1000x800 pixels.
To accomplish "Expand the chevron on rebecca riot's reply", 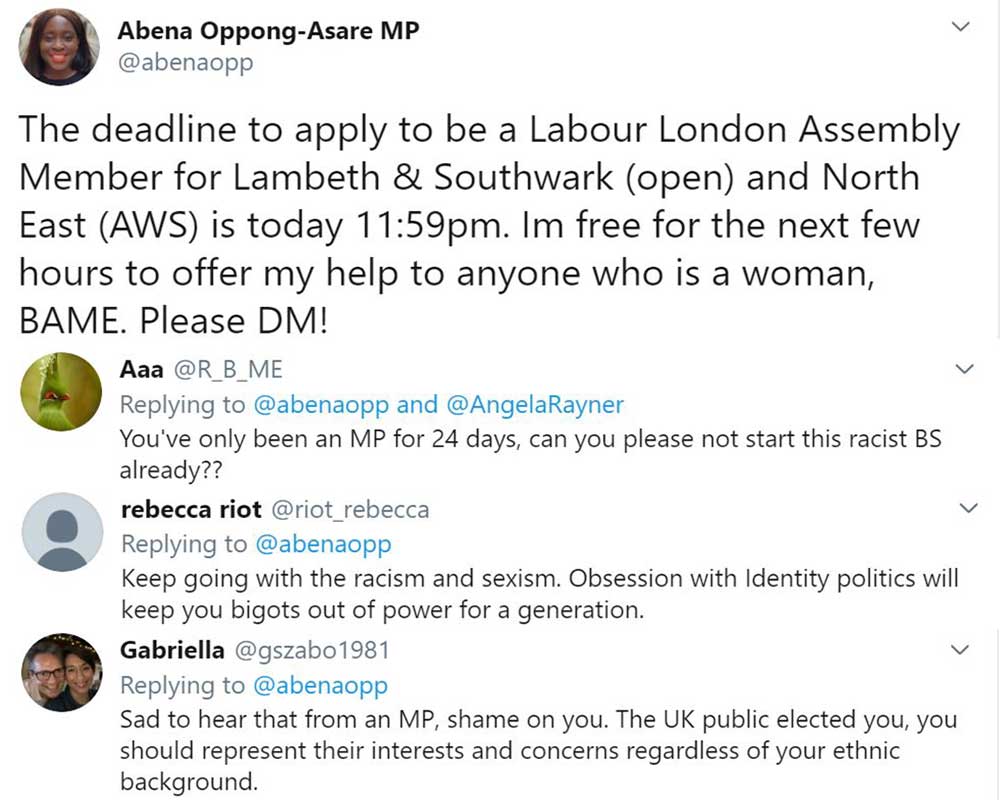I will 965,508.
